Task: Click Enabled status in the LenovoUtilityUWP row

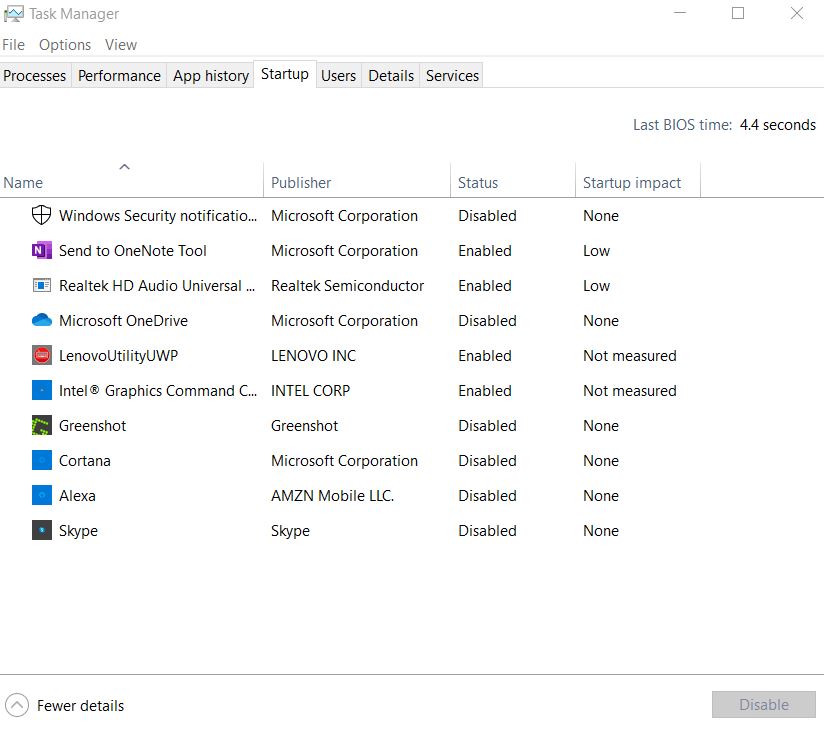Action: tap(485, 356)
